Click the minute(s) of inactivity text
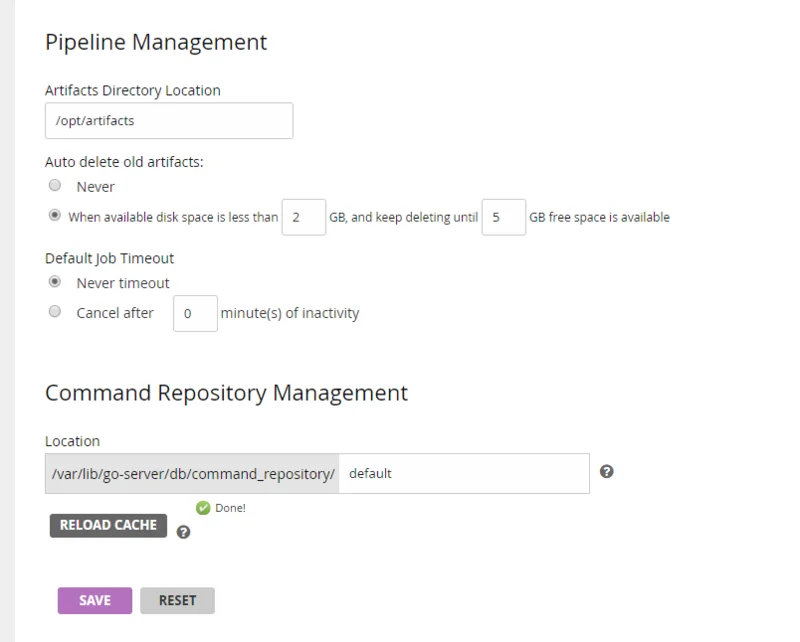 (x=290, y=313)
